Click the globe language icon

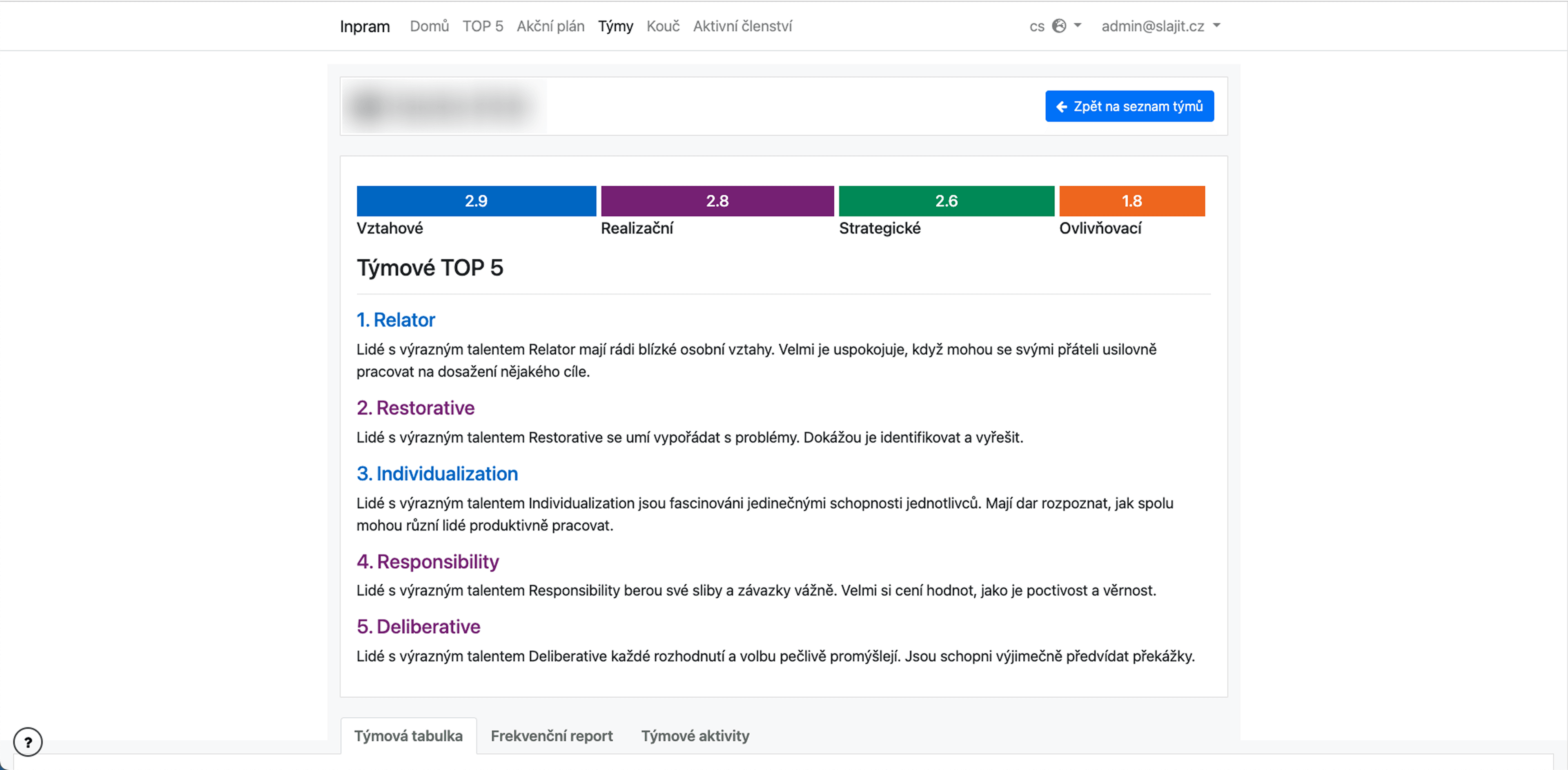pyautogui.click(x=1059, y=26)
